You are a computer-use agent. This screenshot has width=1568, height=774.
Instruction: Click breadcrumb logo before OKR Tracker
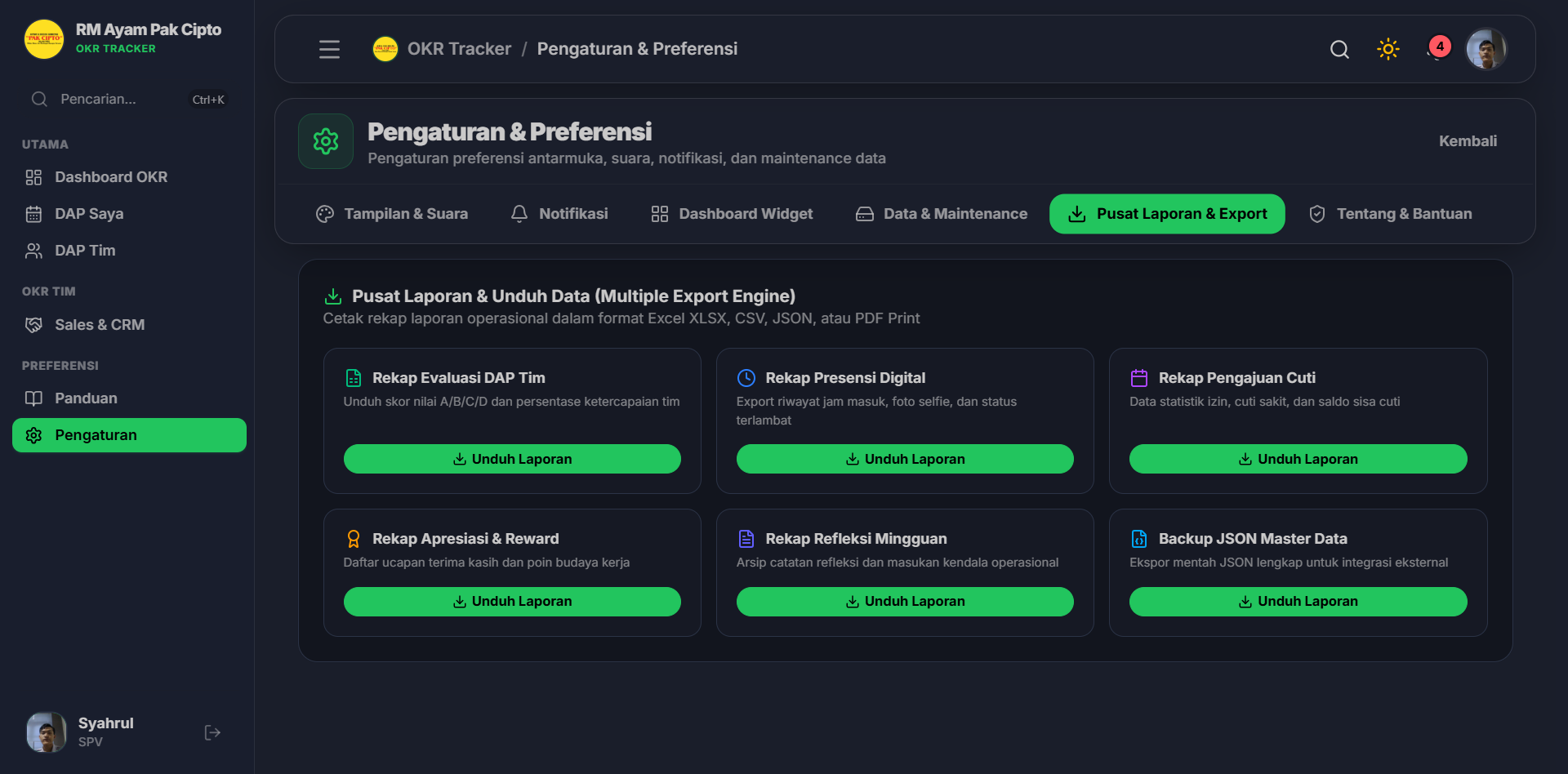(385, 49)
